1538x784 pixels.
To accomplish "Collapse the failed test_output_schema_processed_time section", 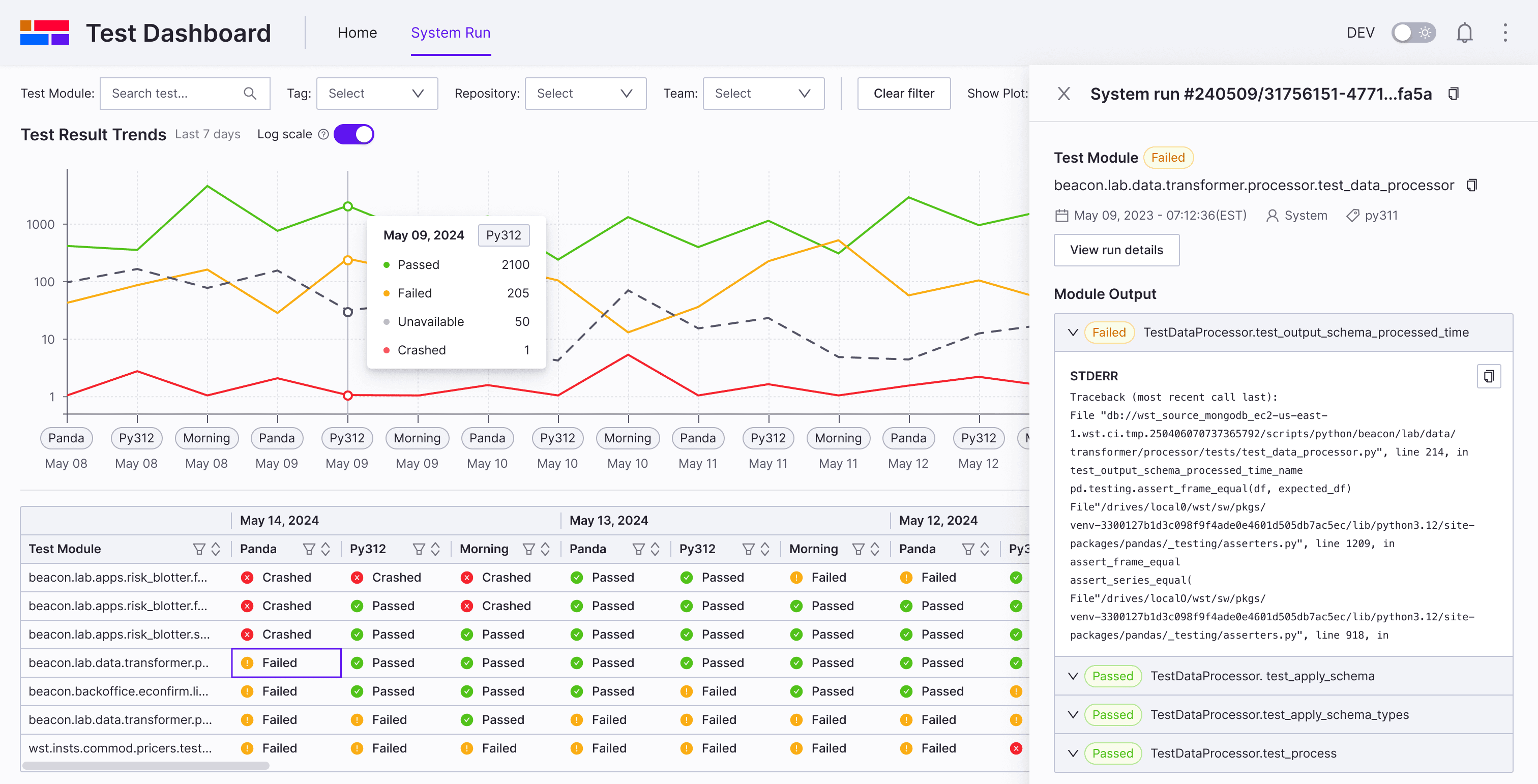I will point(1073,333).
